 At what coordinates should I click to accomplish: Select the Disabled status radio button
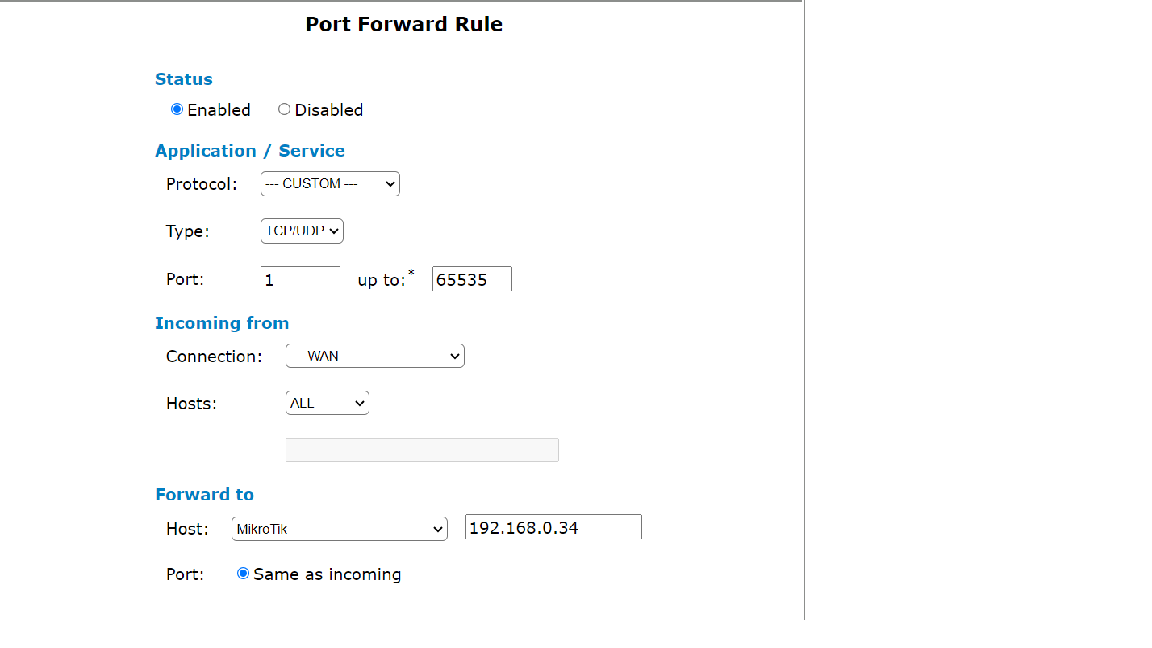coord(284,109)
